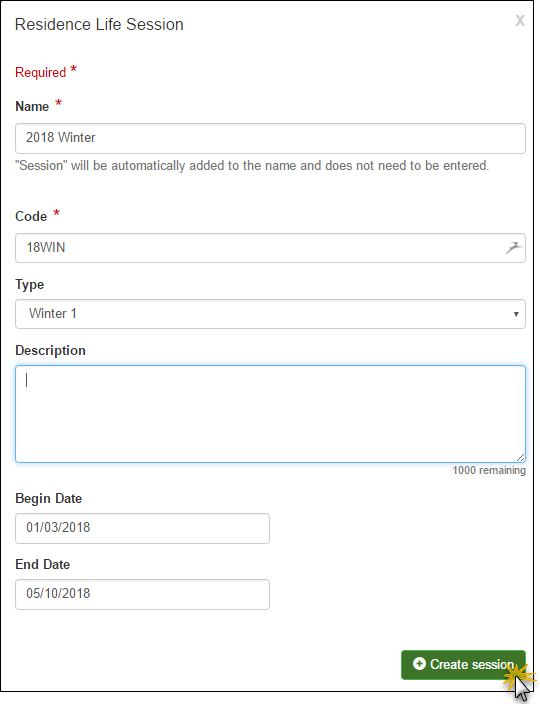
Task: Click the Residence Life Session dialog title
Action: (99, 24)
